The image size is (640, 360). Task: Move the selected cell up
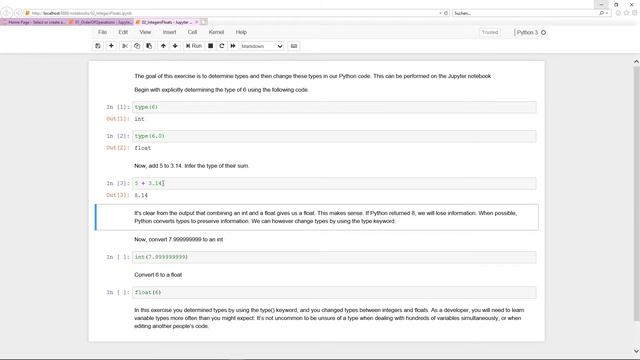(163, 46)
